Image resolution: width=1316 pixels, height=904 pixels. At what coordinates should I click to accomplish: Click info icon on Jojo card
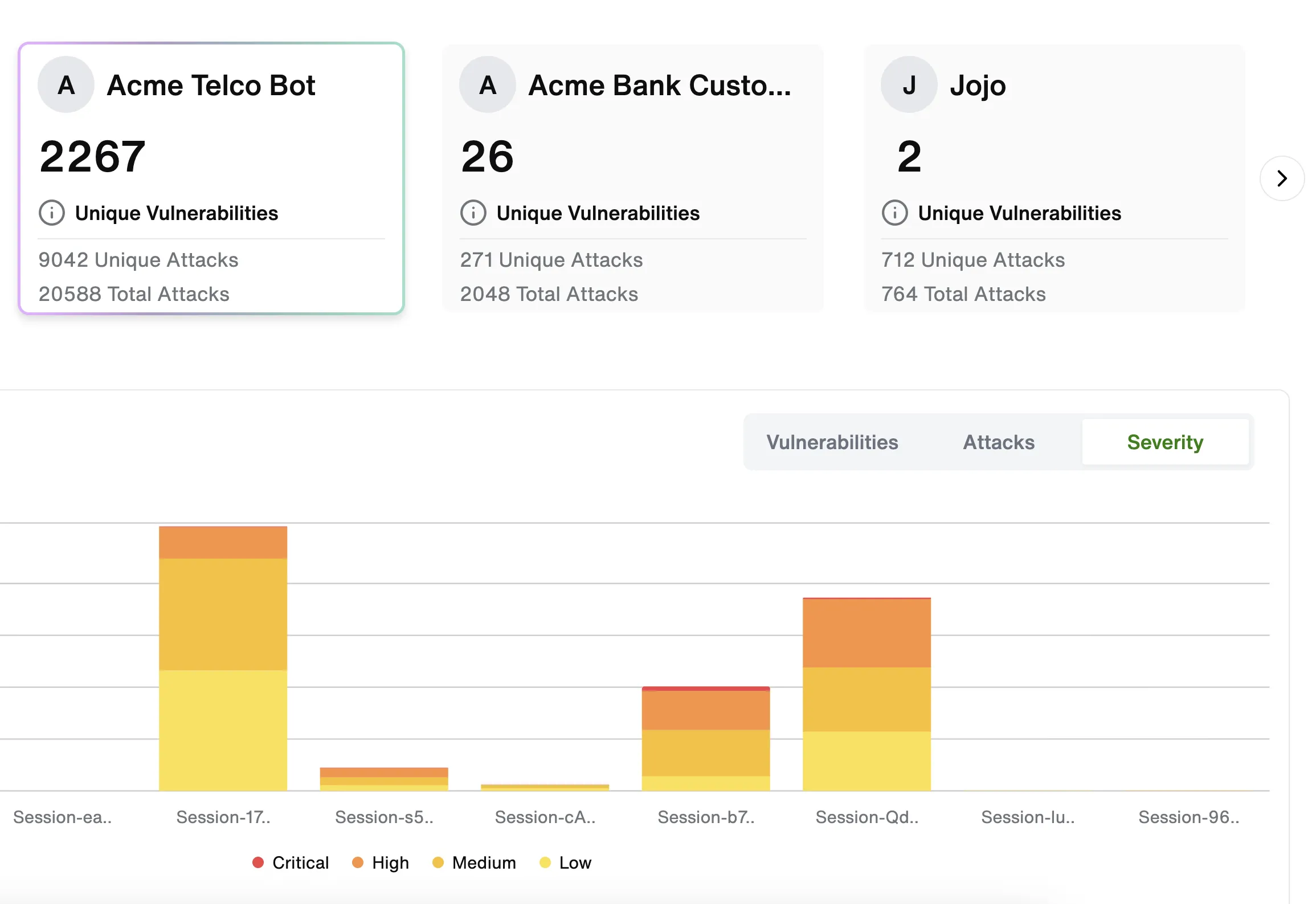894,213
